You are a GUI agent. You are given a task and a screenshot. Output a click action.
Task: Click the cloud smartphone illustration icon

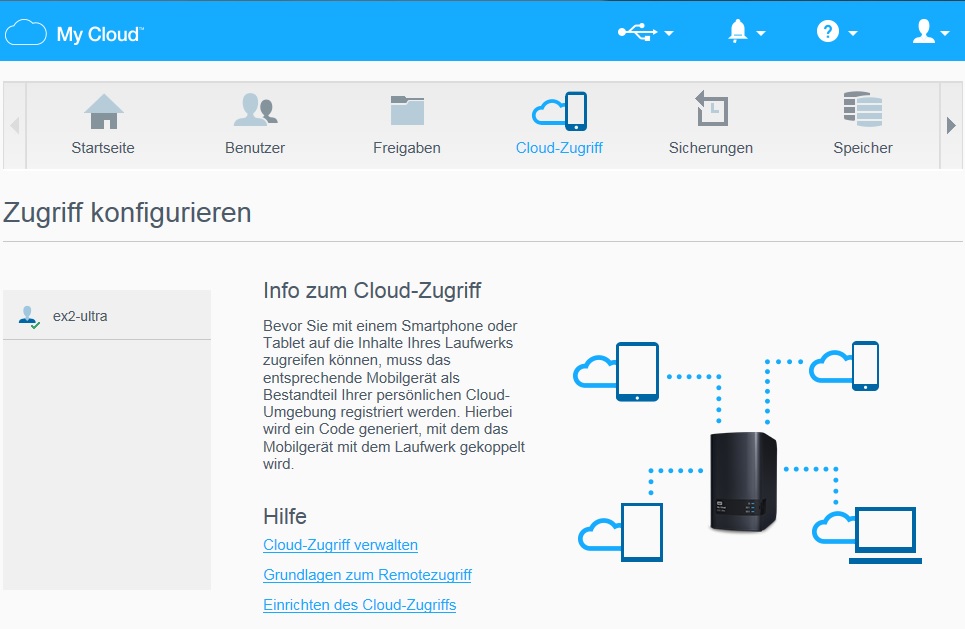click(x=844, y=366)
